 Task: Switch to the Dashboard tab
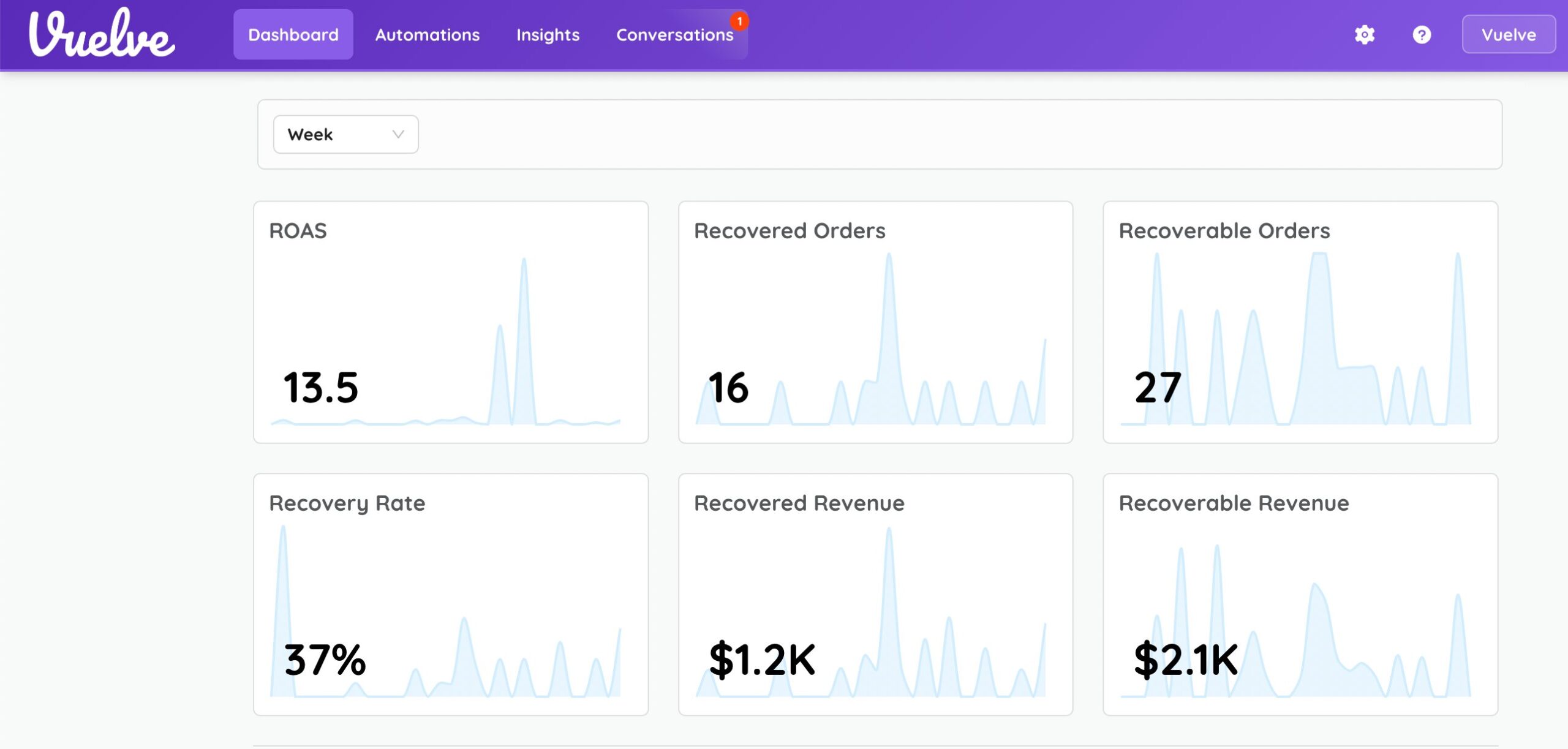293,35
